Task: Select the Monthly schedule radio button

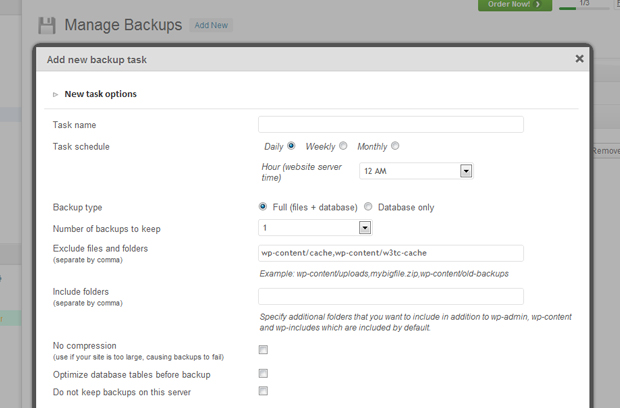Action: (395, 146)
